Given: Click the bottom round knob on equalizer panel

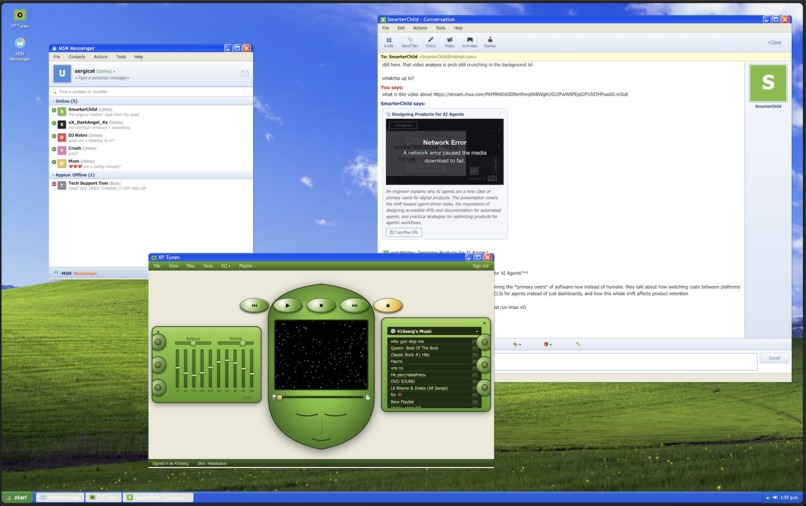Looking at the screenshot, I should 159,387.
